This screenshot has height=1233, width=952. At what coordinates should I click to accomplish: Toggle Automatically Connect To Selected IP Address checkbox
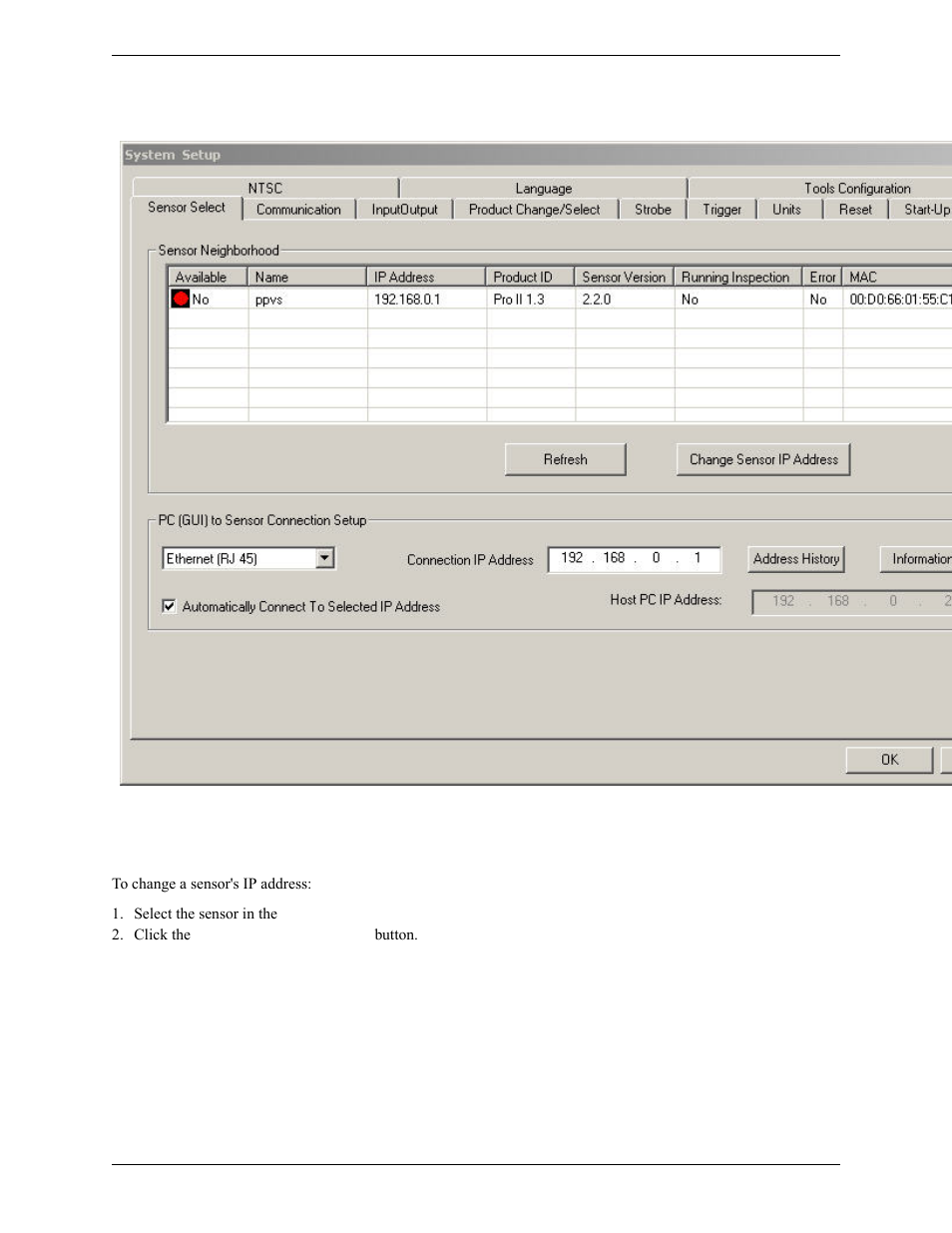(x=170, y=606)
